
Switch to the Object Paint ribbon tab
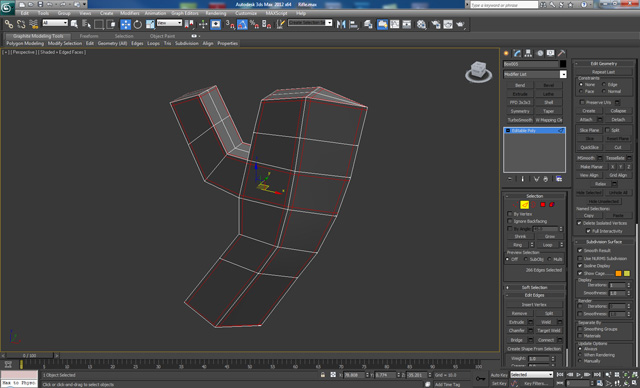162,36
